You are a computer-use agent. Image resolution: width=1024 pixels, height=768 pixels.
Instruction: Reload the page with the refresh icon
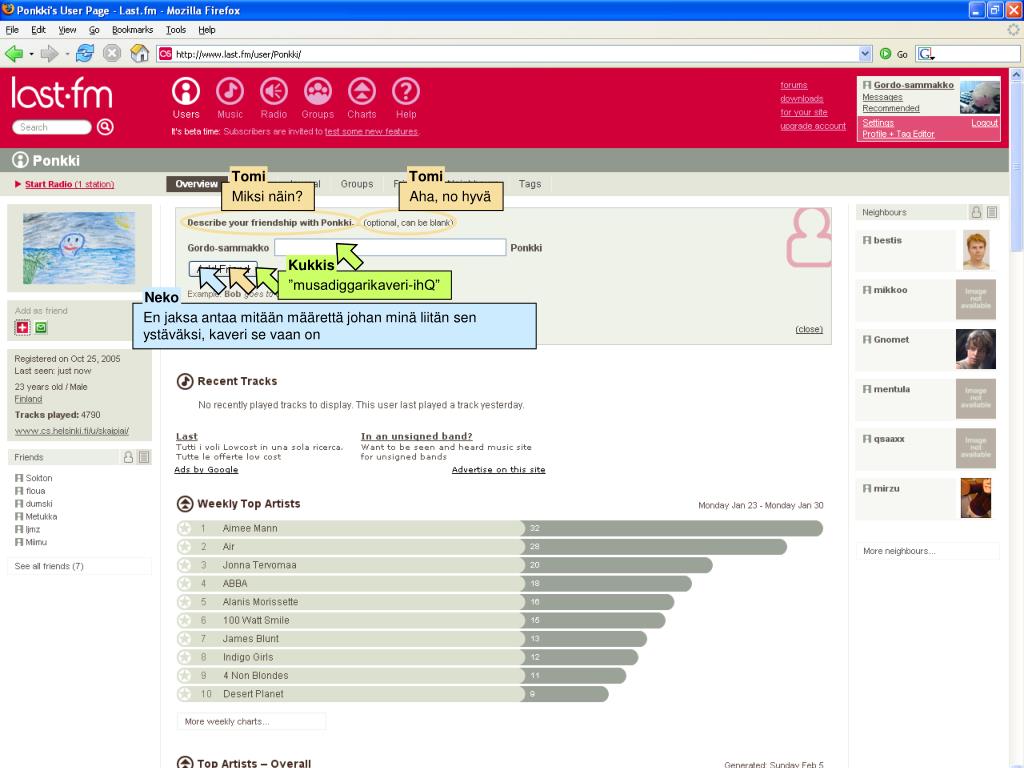pos(85,54)
